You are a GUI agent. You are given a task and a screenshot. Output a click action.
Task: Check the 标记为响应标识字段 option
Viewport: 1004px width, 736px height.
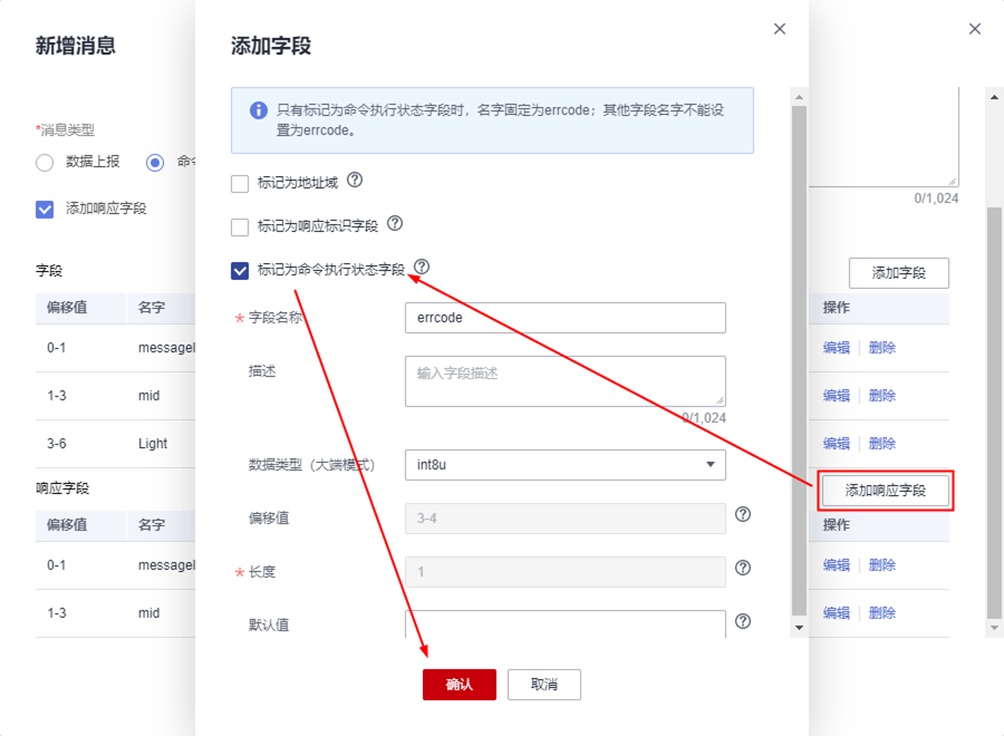coord(240,227)
